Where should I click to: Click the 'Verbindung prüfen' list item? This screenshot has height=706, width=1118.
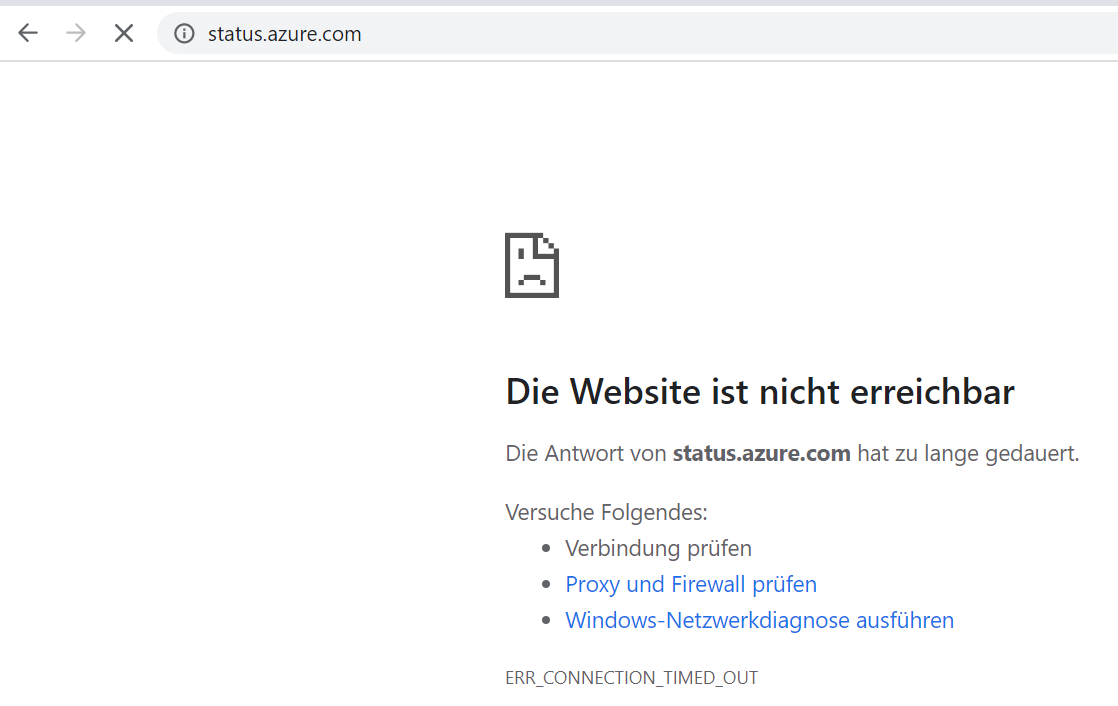[658, 548]
